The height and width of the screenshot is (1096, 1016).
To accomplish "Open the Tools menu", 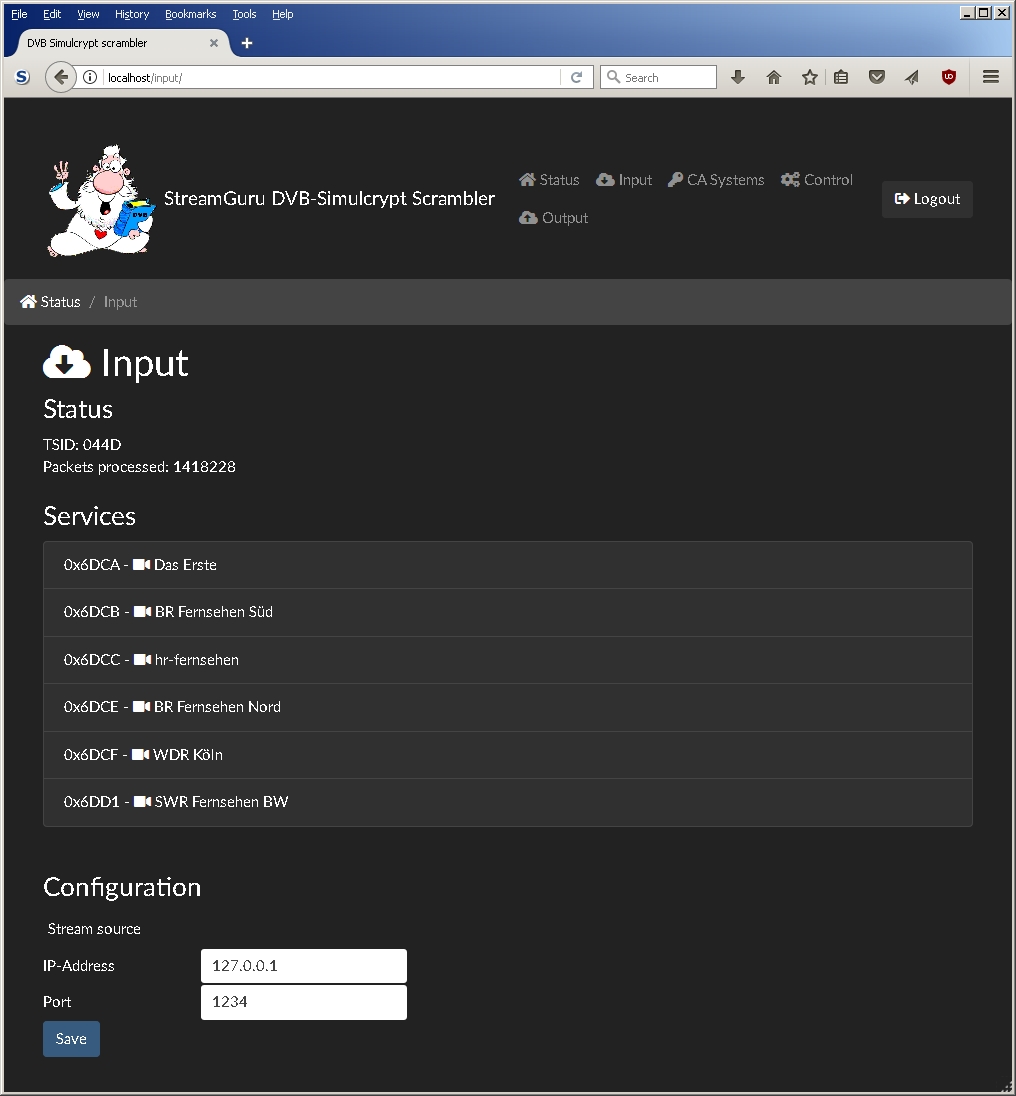I will click(245, 14).
